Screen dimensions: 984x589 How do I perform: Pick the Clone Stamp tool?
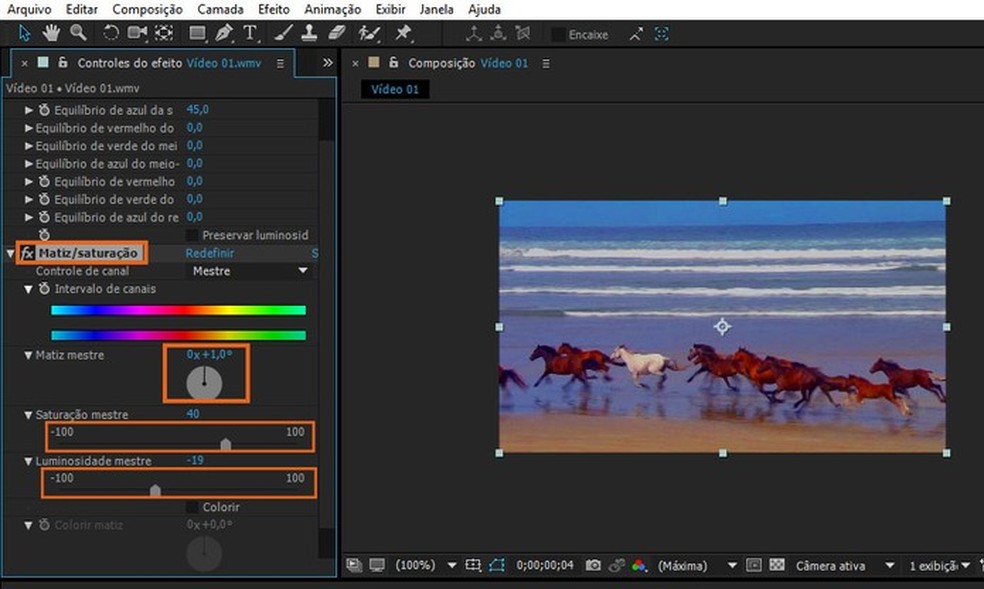click(309, 33)
